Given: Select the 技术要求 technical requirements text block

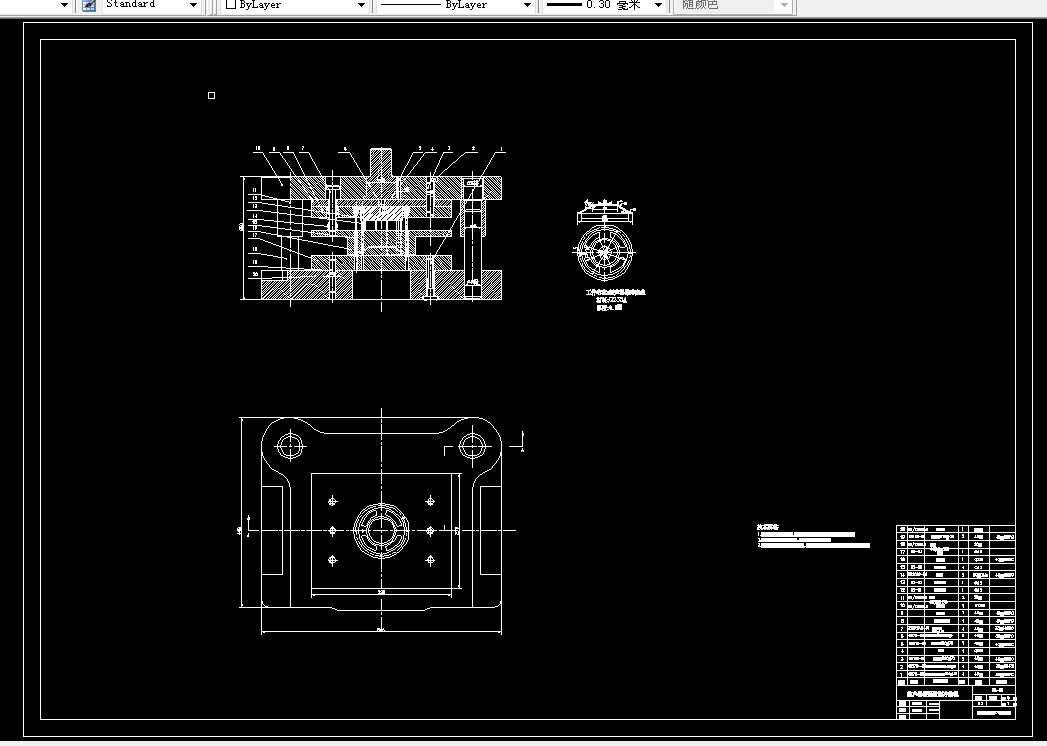Looking at the screenshot, I should (x=813, y=536).
